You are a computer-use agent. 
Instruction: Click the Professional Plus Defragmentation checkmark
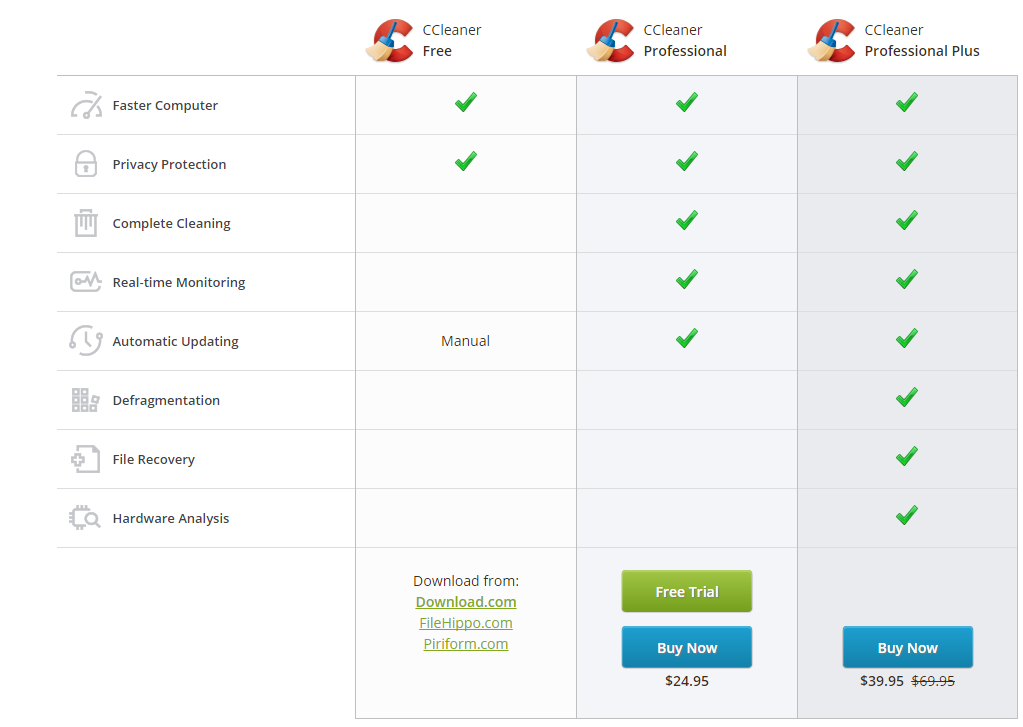[x=907, y=398]
